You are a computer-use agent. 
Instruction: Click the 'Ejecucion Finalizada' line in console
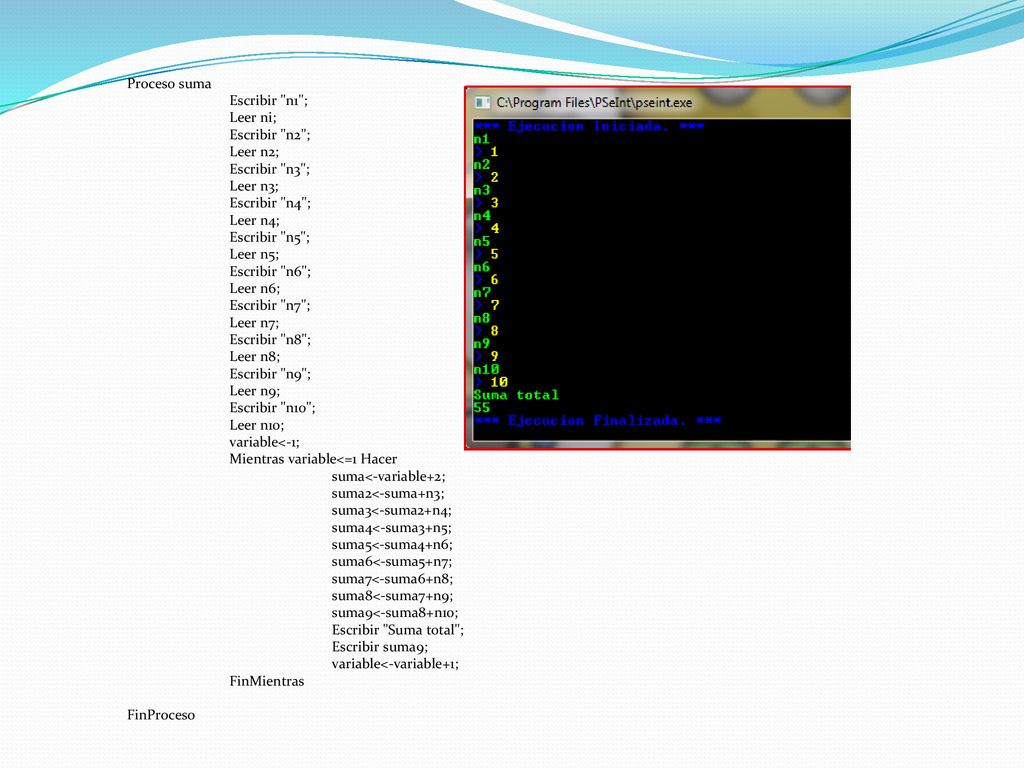click(x=598, y=421)
